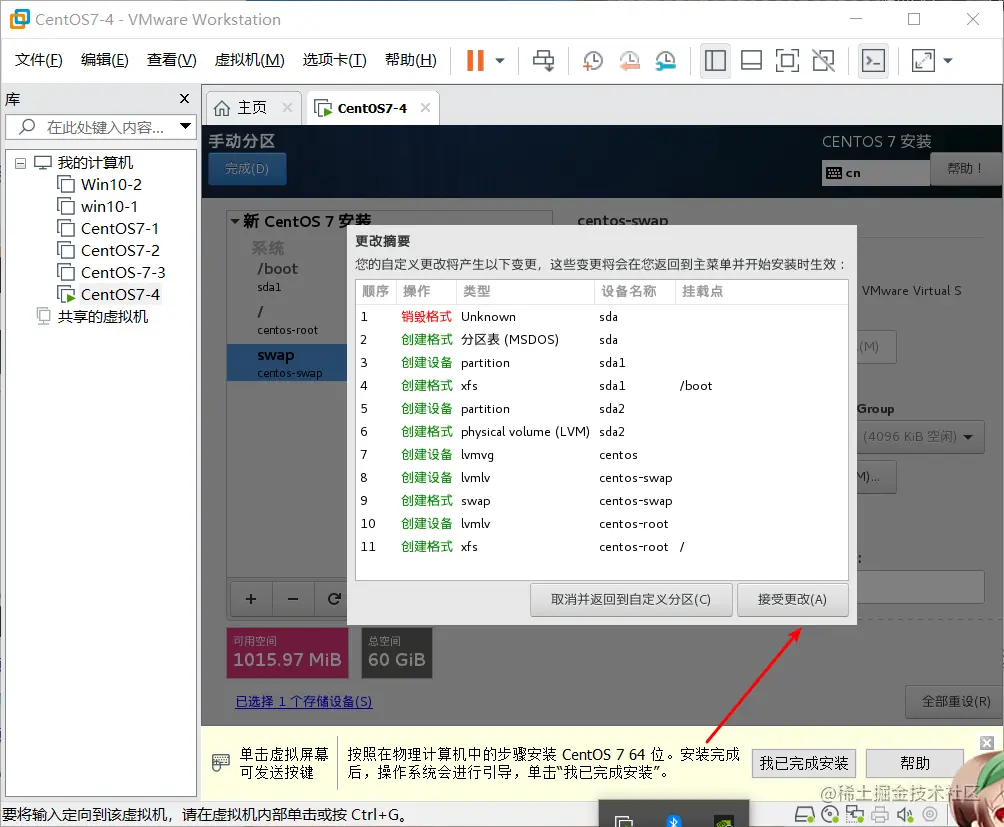
Task: Collapse the 新 CentOS 7 安装 section
Action: click(x=235, y=221)
